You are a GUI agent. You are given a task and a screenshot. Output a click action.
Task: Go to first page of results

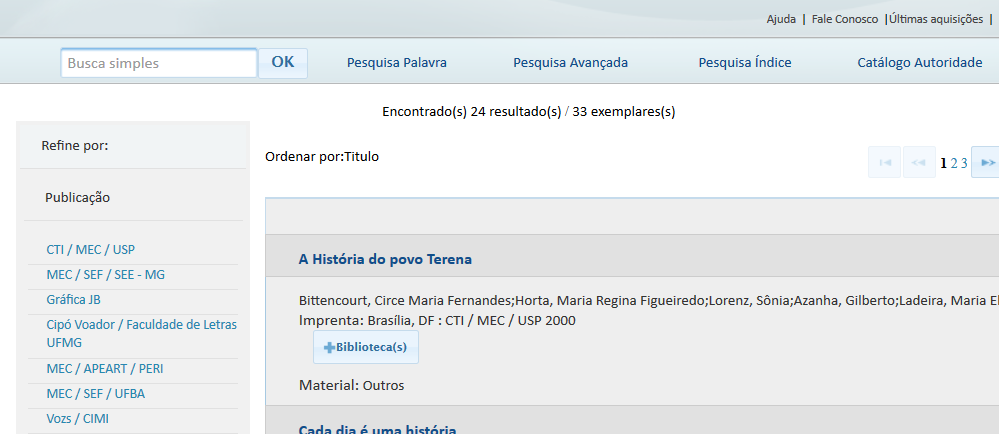point(885,162)
